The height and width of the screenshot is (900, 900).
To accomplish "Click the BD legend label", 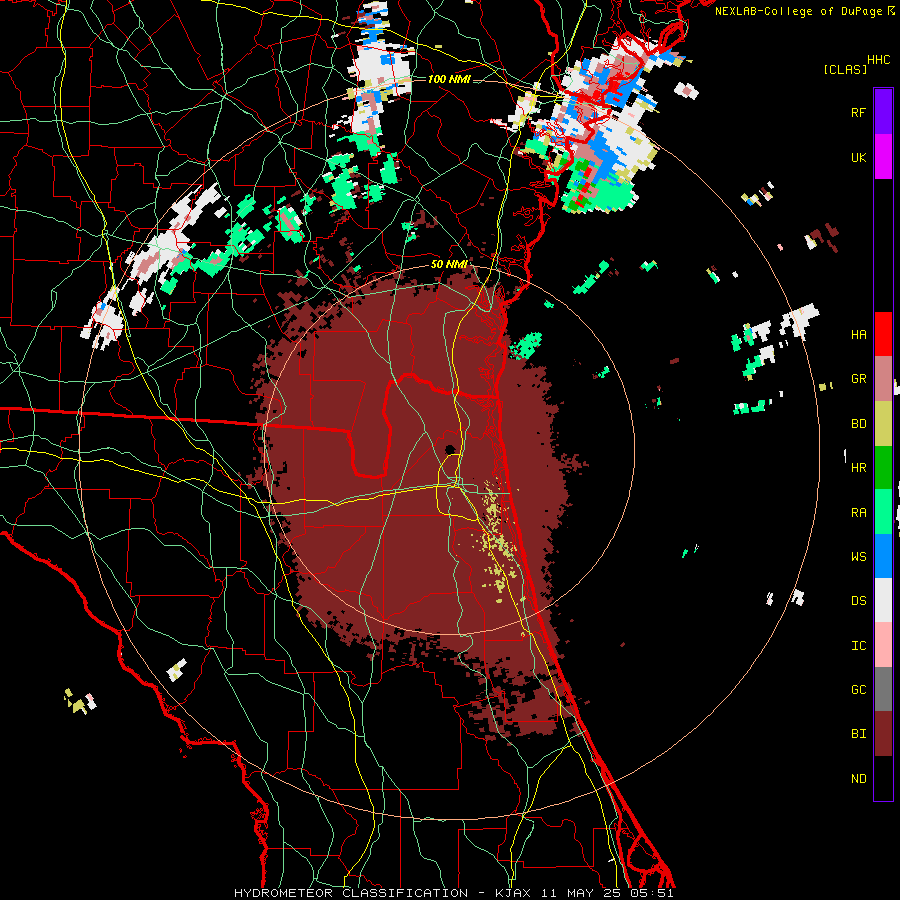I will coord(858,424).
